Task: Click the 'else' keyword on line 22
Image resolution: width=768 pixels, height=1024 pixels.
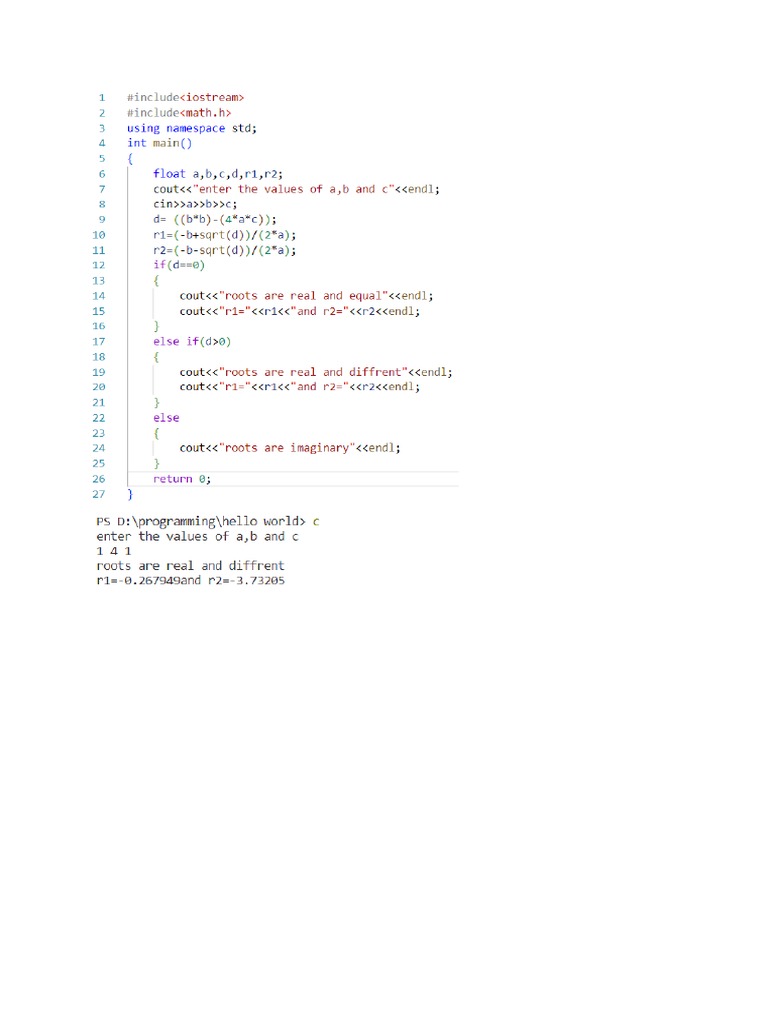Action: (166, 418)
